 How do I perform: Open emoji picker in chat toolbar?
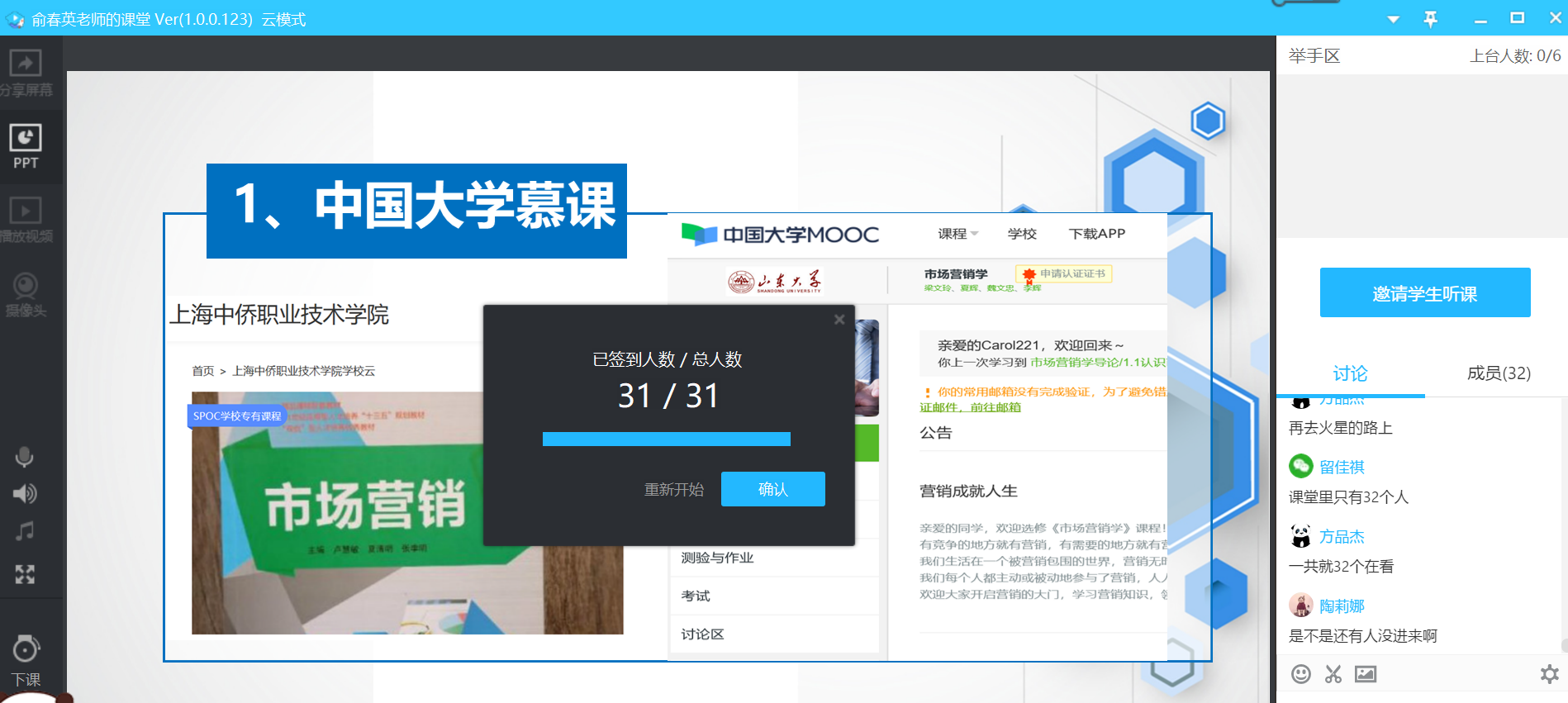click(x=1301, y=674)
